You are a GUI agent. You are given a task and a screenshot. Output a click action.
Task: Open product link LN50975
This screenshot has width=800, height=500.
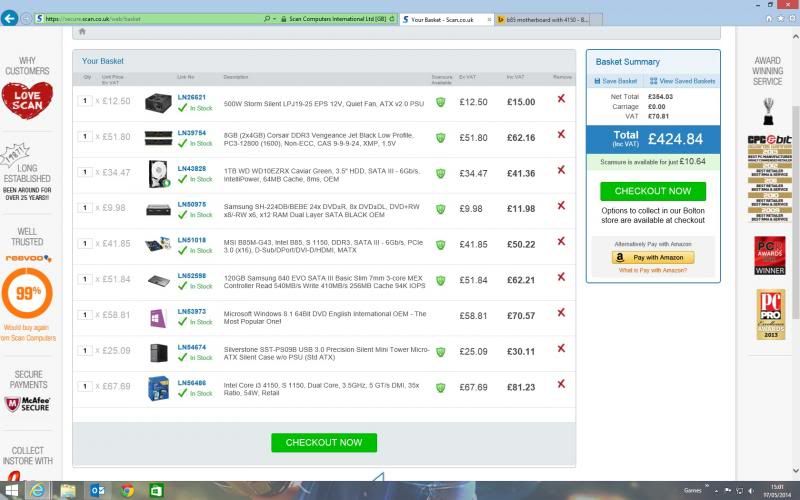click(x=192, y=204)
